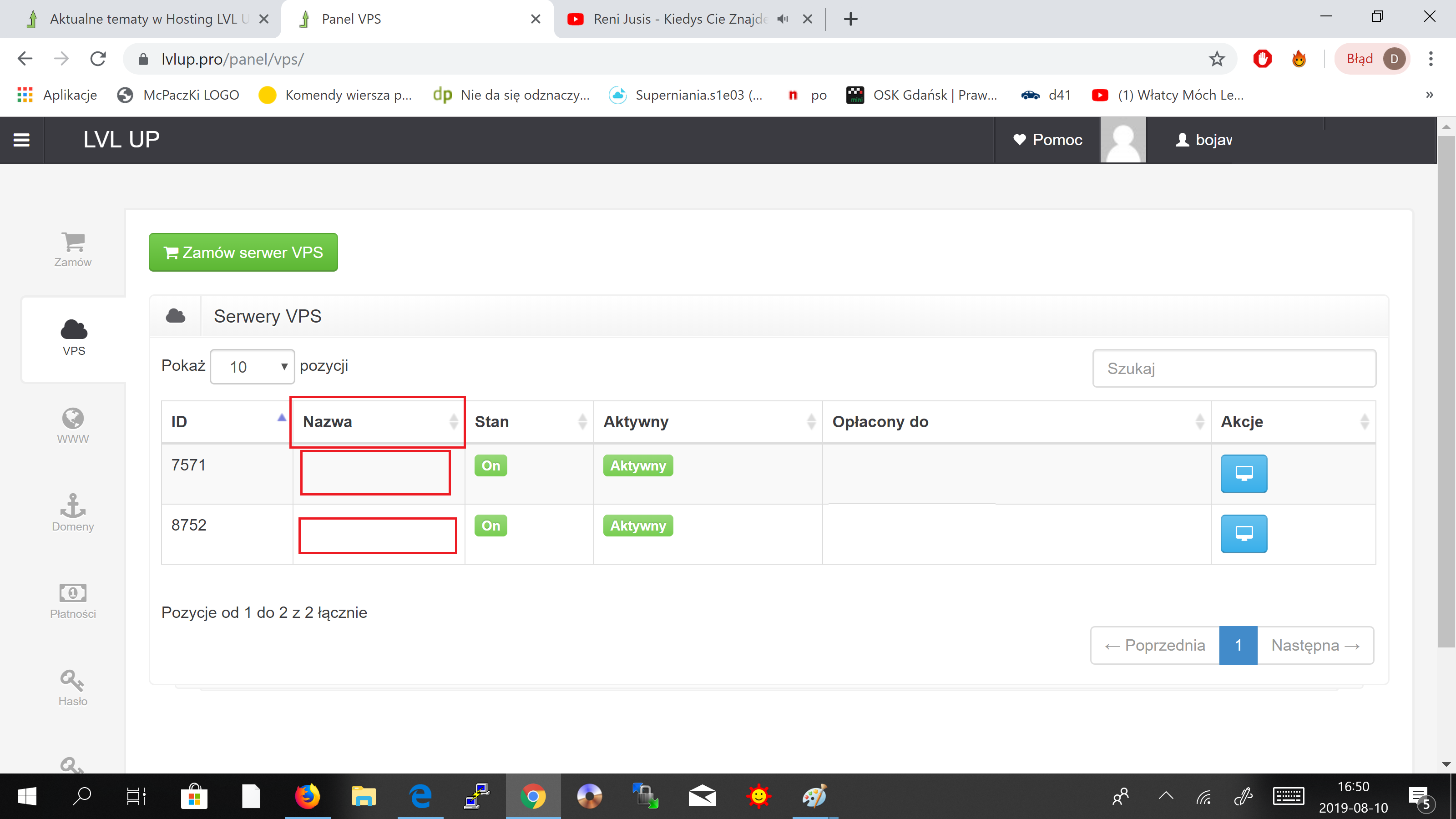Mute the Reni Jusis tab audio icon
Viewport: 1456px width, 819px height.
782,19
